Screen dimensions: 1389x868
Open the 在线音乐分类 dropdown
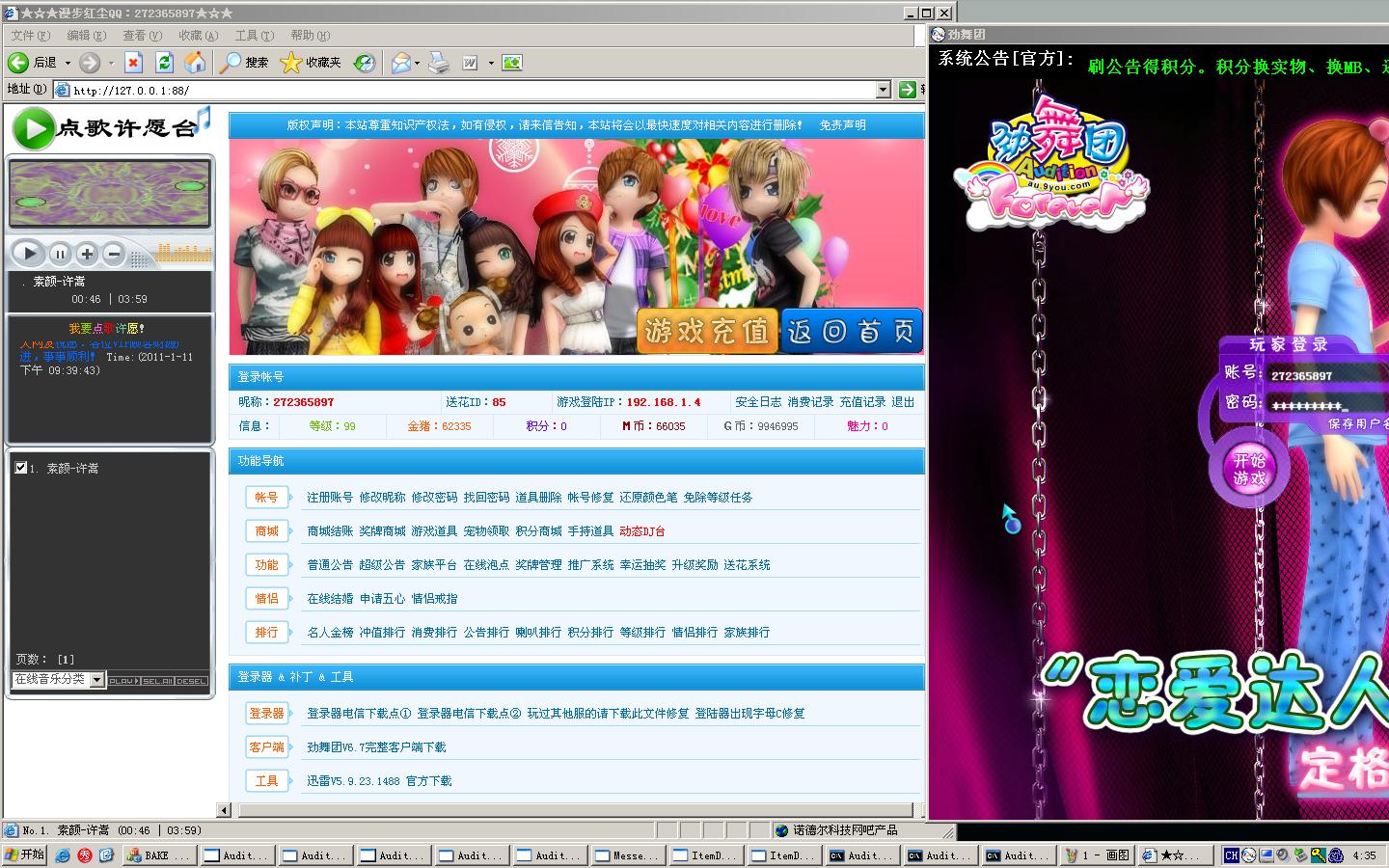96,680
